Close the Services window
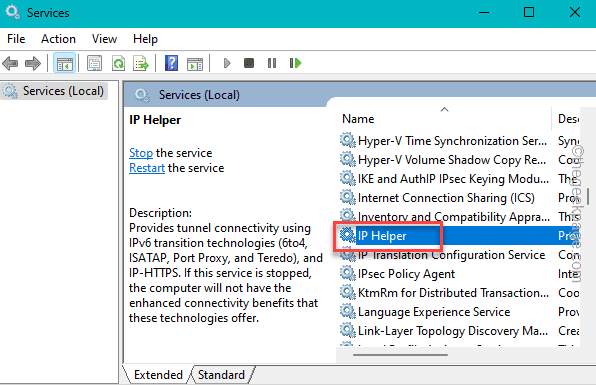The width and height of the screenshot is (596, 385). coord(575,13)
